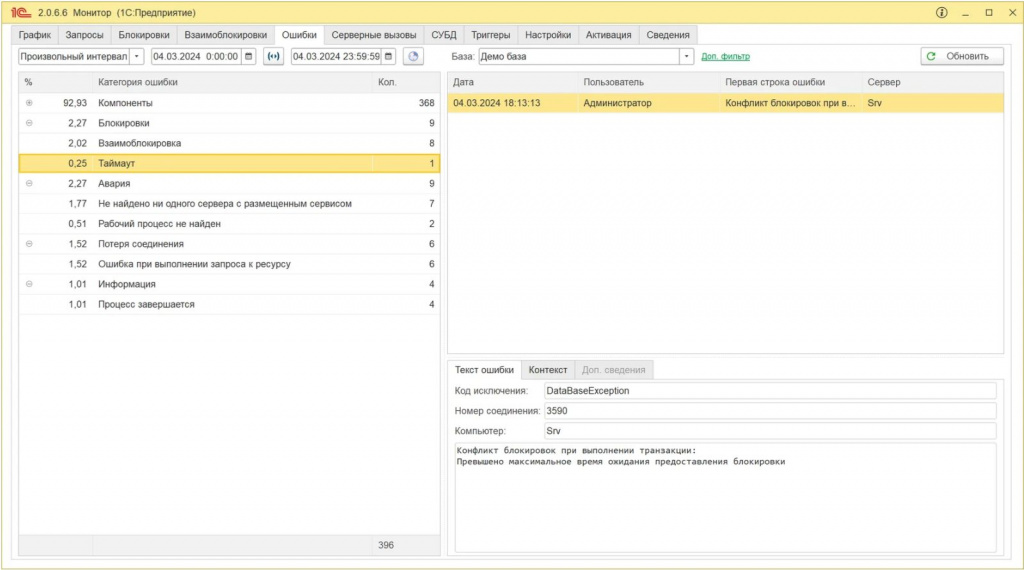Collapse the Потеря соединения group

point(29,244)
